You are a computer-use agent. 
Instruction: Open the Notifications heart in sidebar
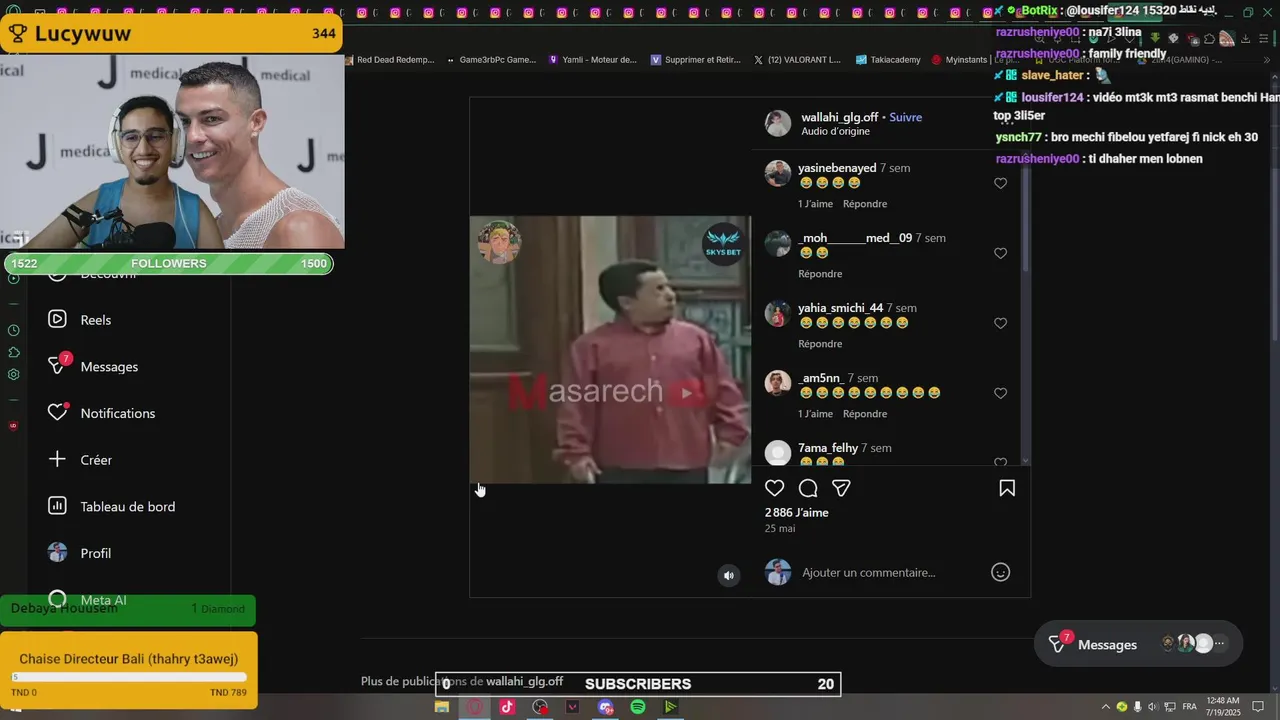(x=58, y=412)
